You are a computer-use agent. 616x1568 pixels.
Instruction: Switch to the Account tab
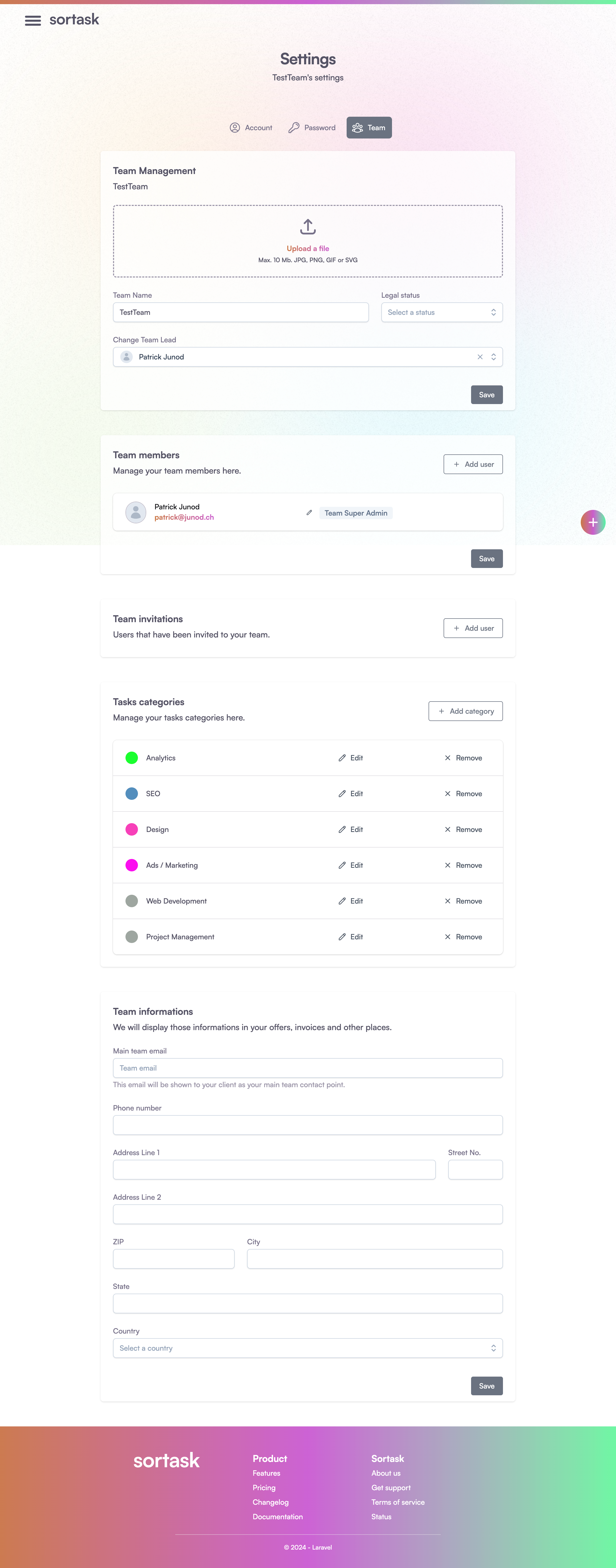click(x=251, y=128)
